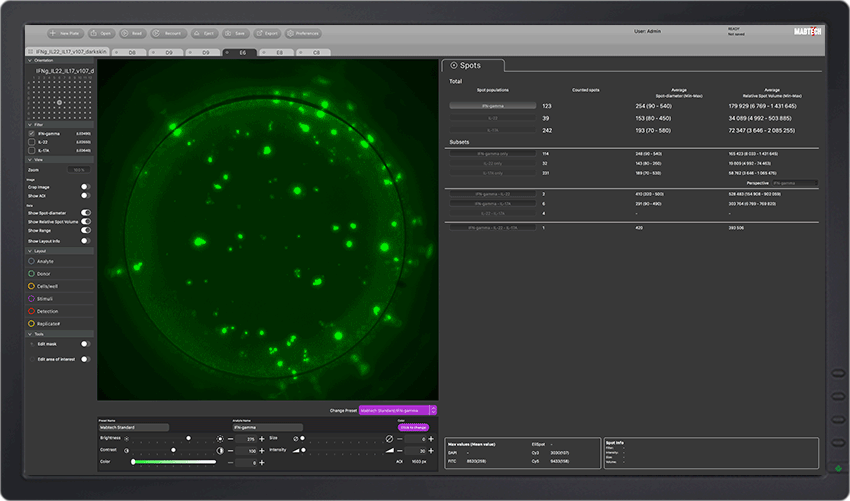Click the Recount toolbar button
This screenshot has height=501, width=850.
tap(169, 33)
